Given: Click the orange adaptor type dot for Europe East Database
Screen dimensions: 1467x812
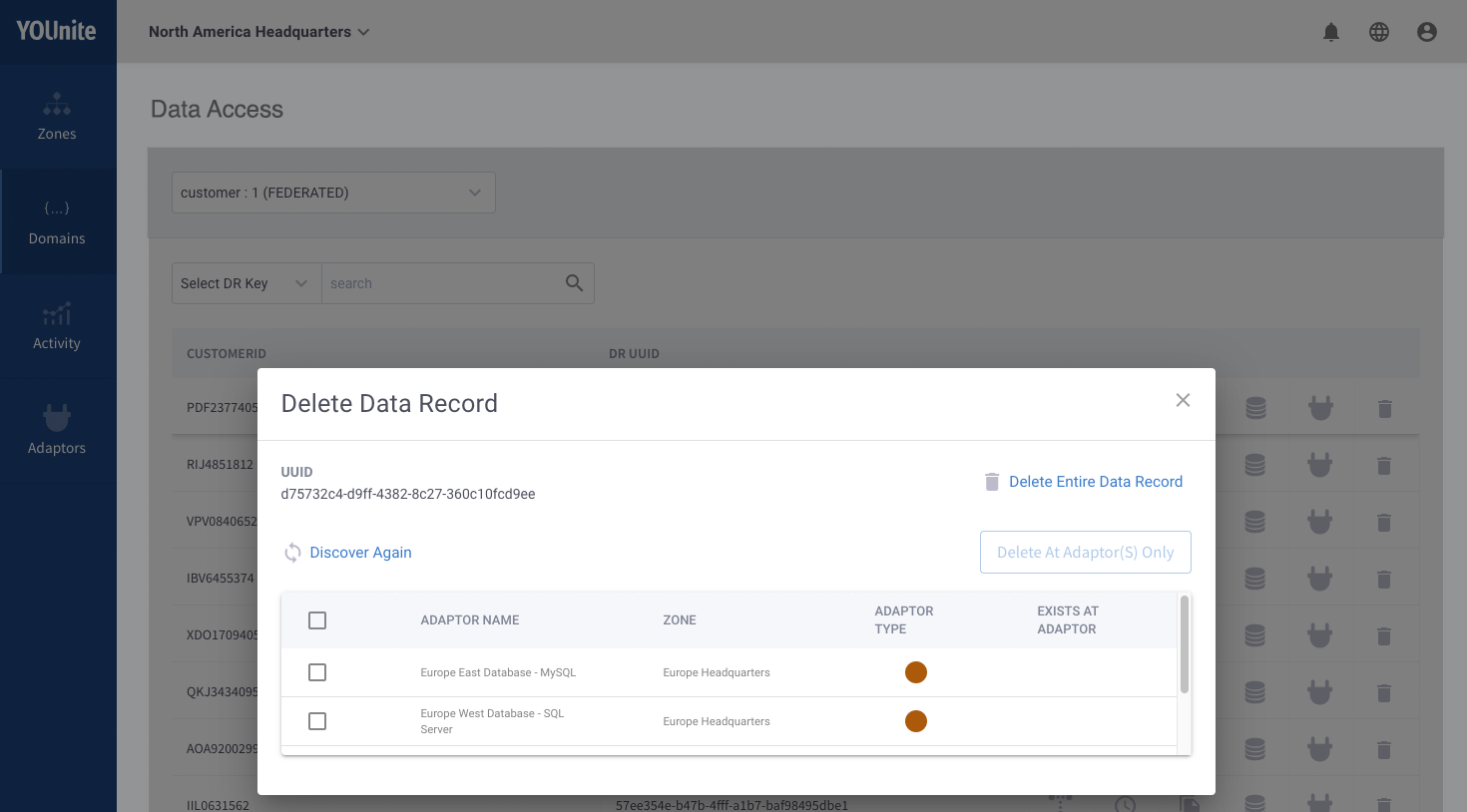Looking at the screenshot, I should (x=916, y=672).
